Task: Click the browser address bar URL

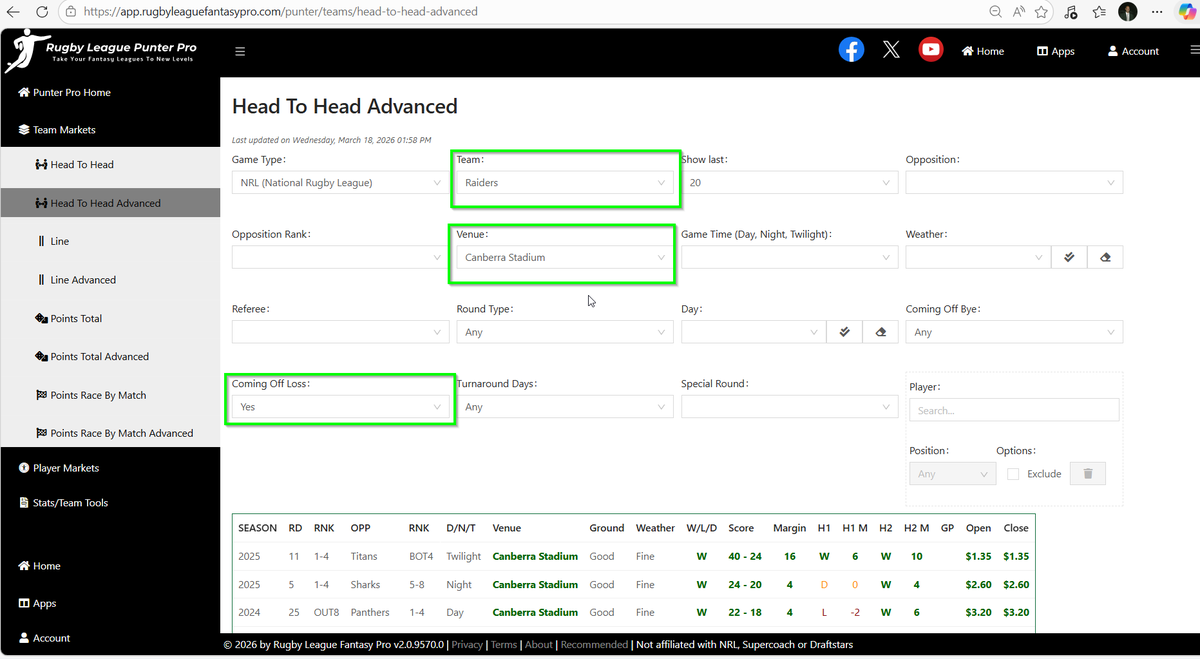Action: pos(281,12)
